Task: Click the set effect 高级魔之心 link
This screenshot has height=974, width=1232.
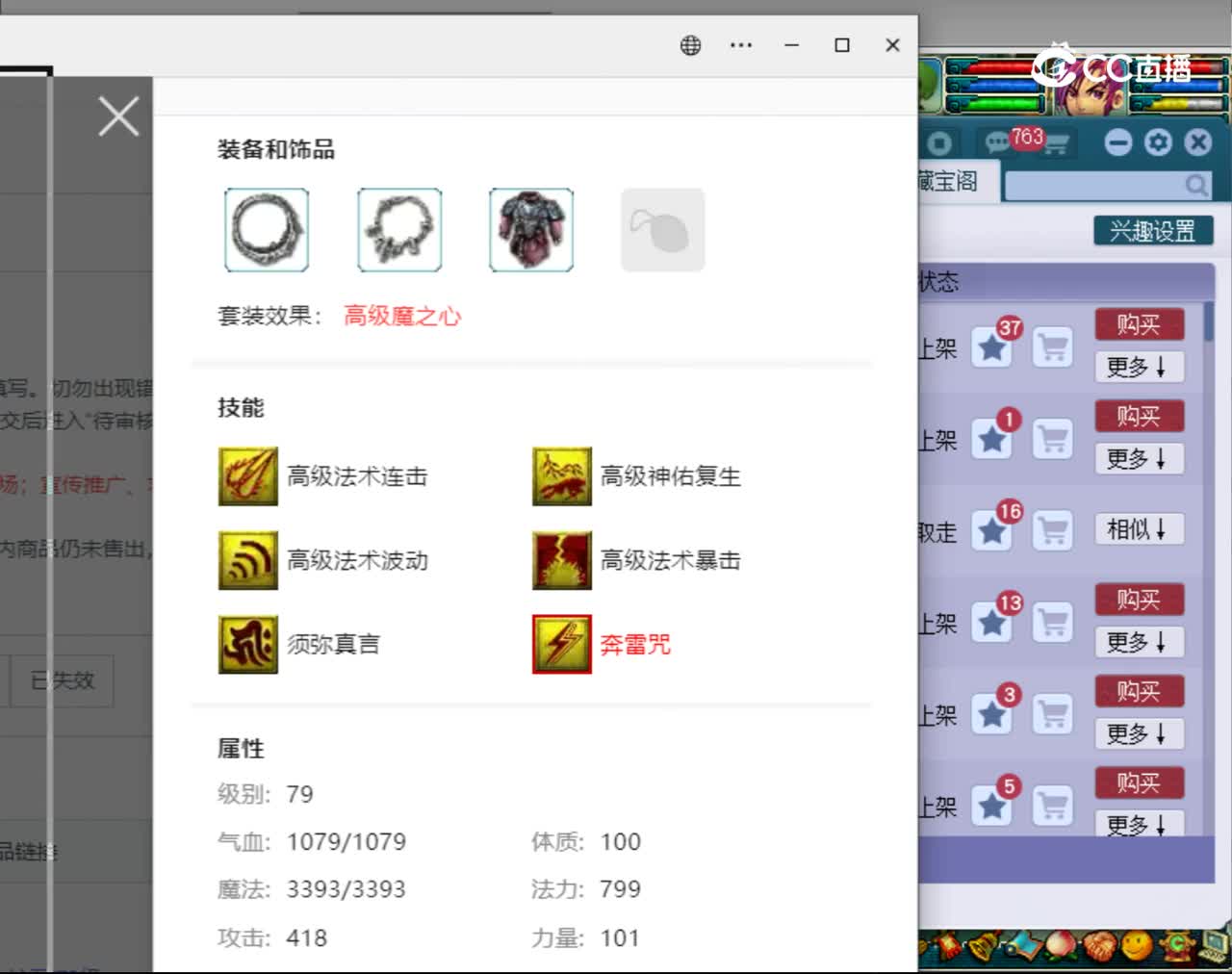Action: [x=402, y=316]
